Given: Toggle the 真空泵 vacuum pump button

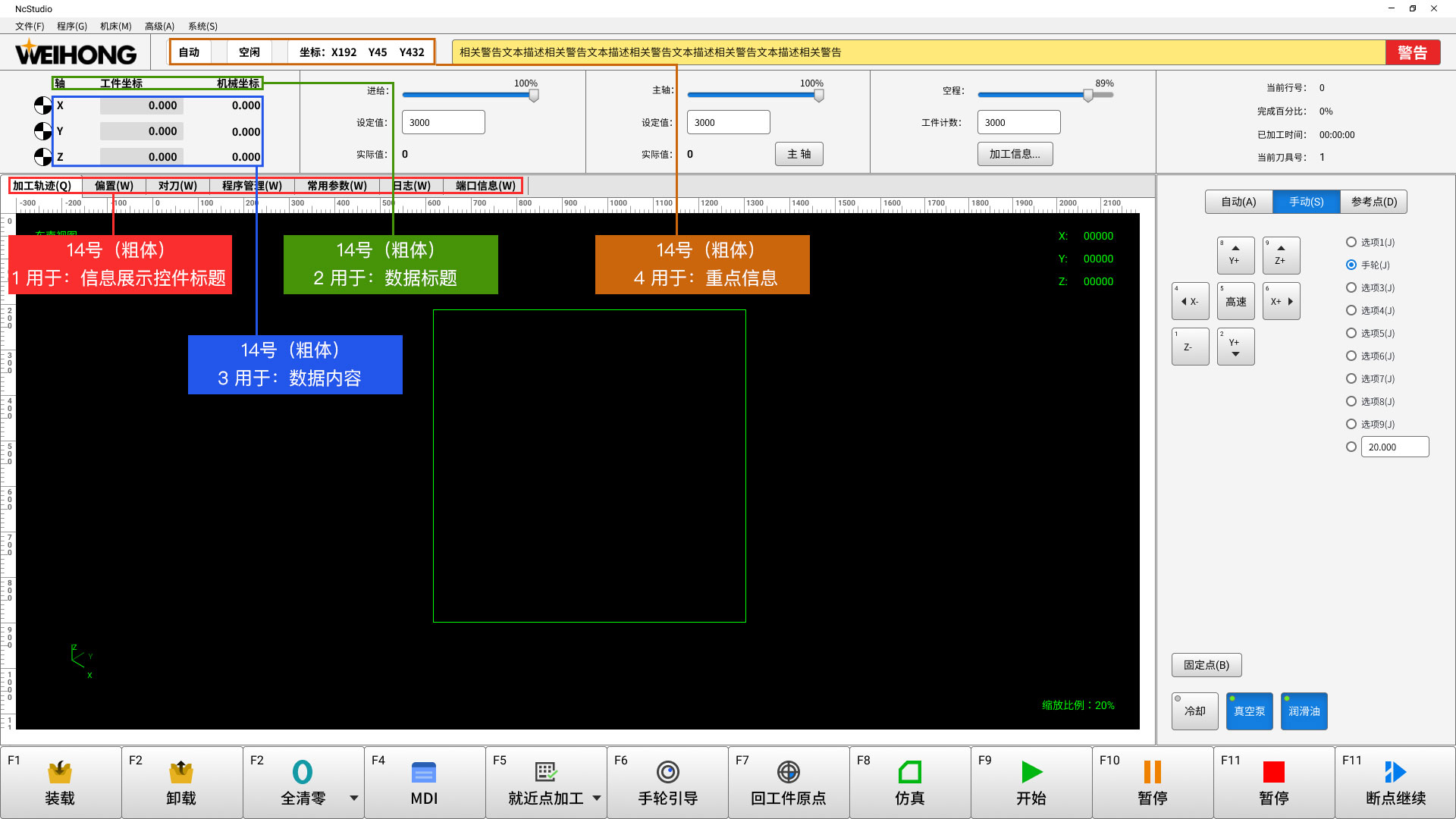Looking at the screenshot, I should point(1249,711).
